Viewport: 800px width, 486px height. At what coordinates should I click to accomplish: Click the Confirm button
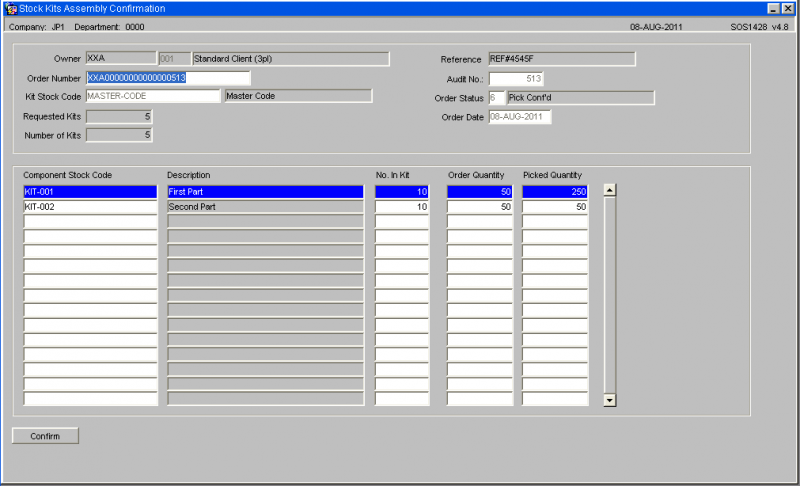pyautogui.click(x=45, y=436)
